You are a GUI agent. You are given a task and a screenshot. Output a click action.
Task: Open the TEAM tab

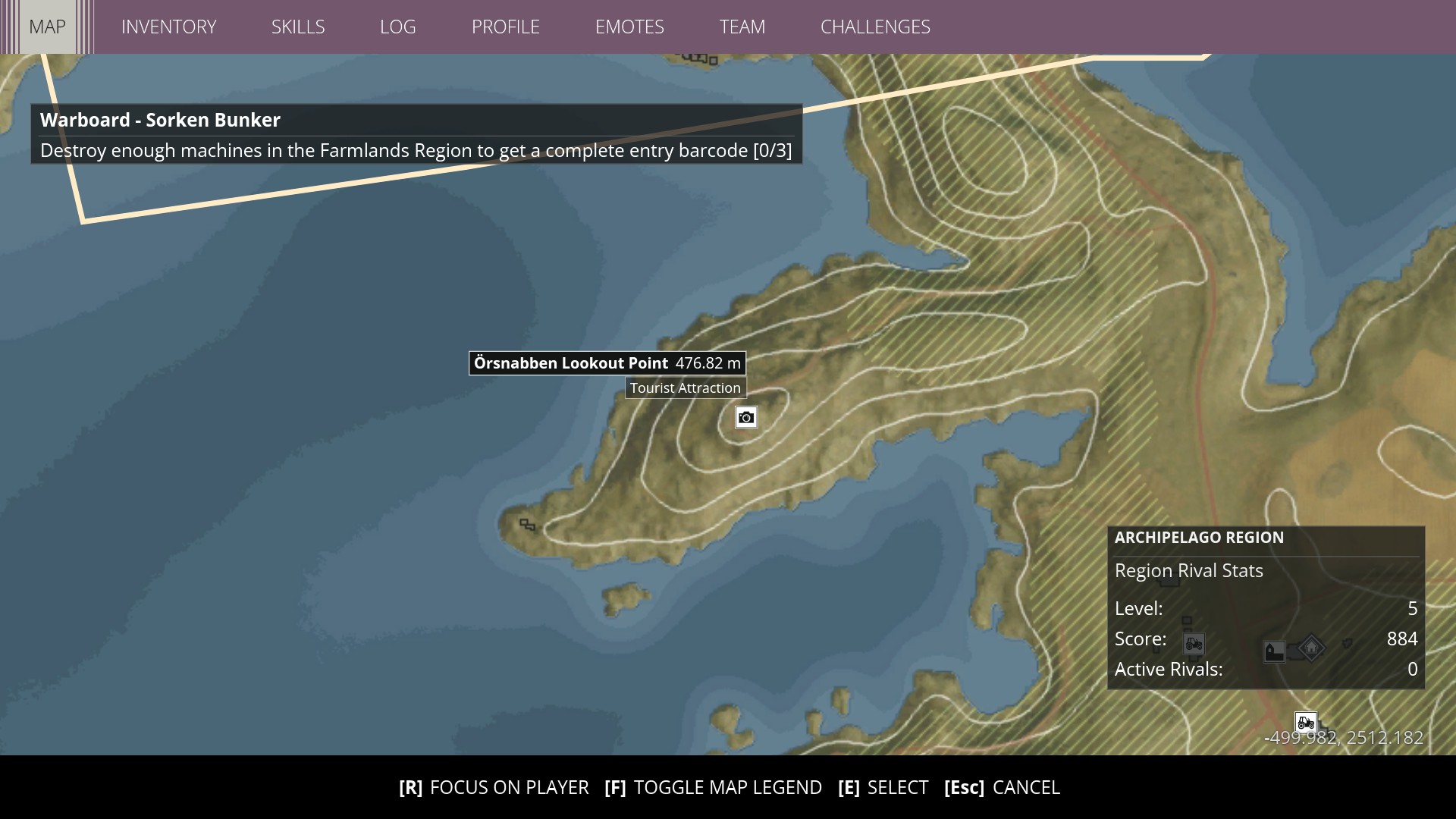pos(742,27)
